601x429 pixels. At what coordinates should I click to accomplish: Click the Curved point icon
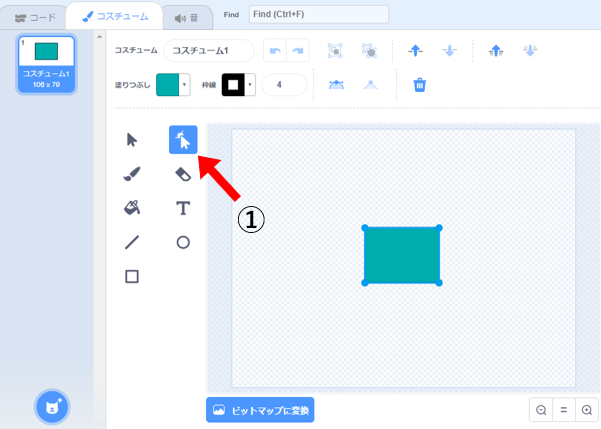pyautogui.click(x=336, y=85)
